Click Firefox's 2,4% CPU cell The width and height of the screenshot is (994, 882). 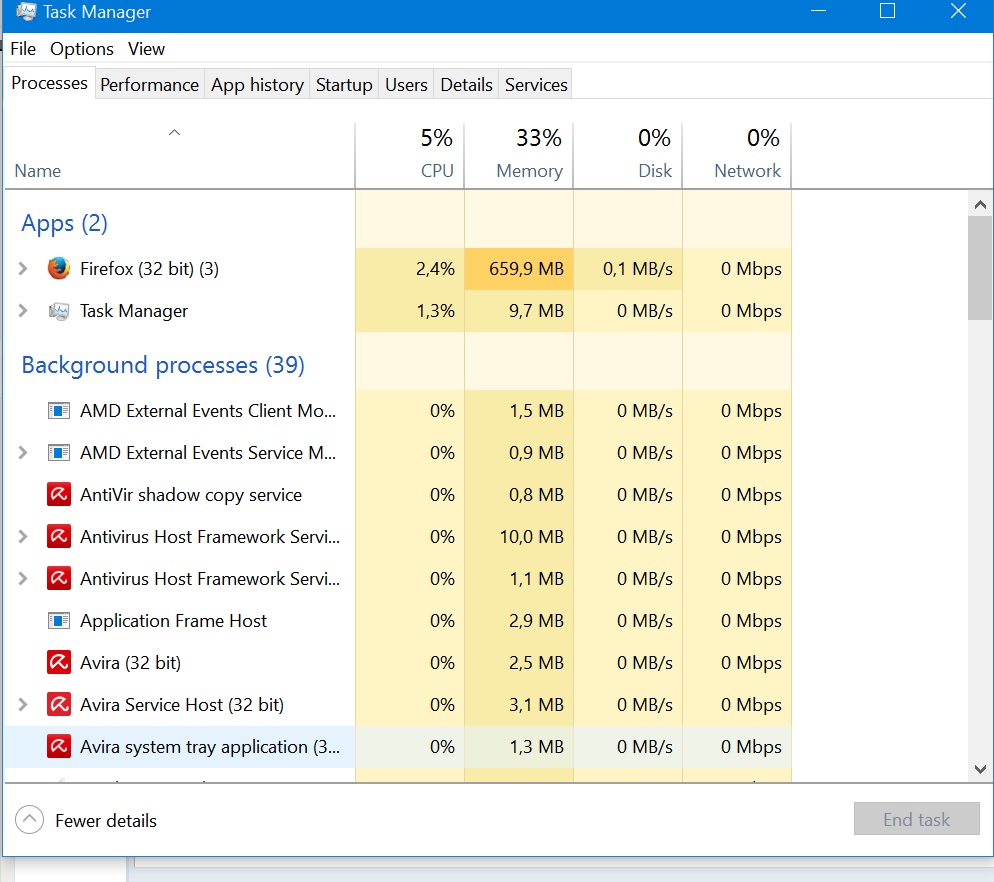(410, 269)
